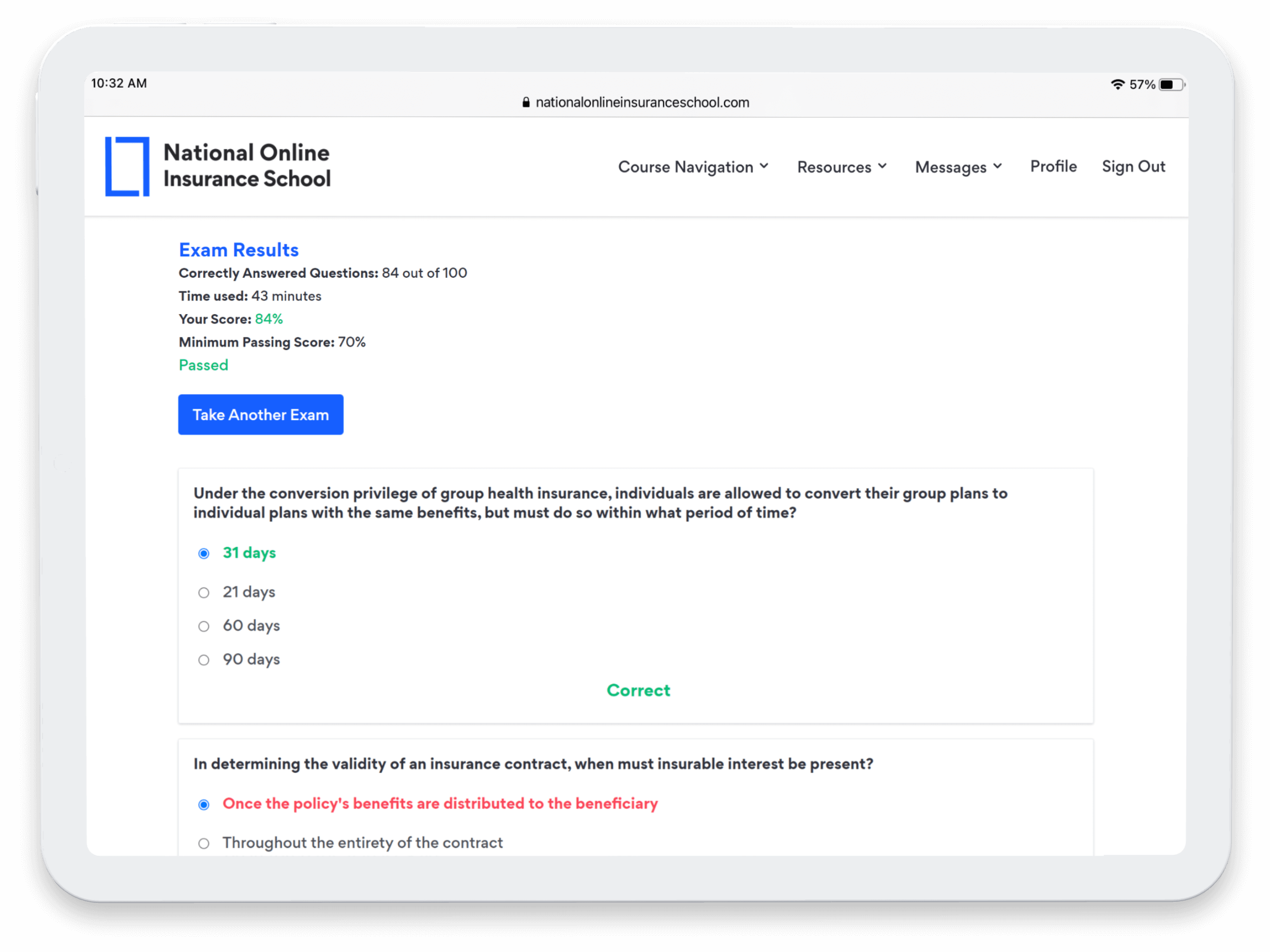
Task: Tap the battery indicator icon
Action: 1171,85
